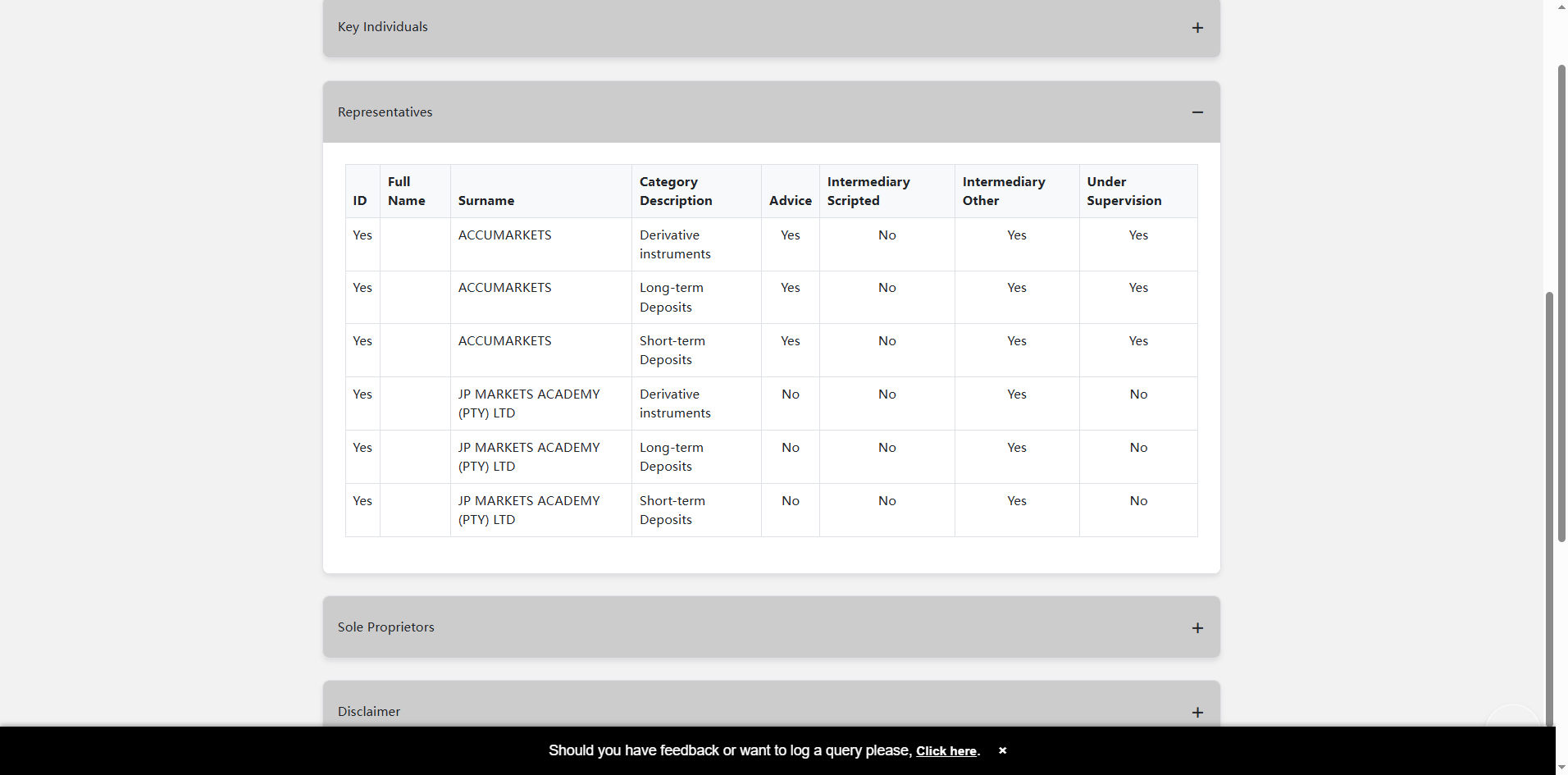Click Intermediary Scripted 'No' for JP MARKETS Long-term Deposits
The height and width of the screenshot is (775, 1568).
[887, 448]
